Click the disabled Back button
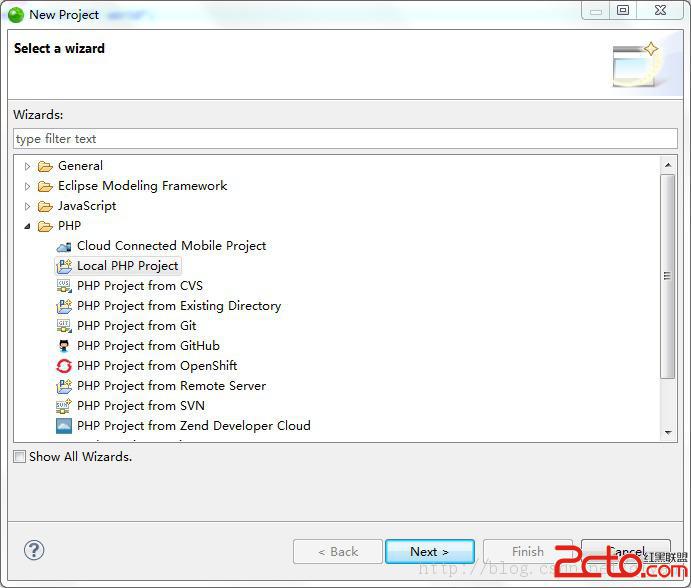This screenshot has height=588, width=691. pyautogui.click(x=338, y=551)
